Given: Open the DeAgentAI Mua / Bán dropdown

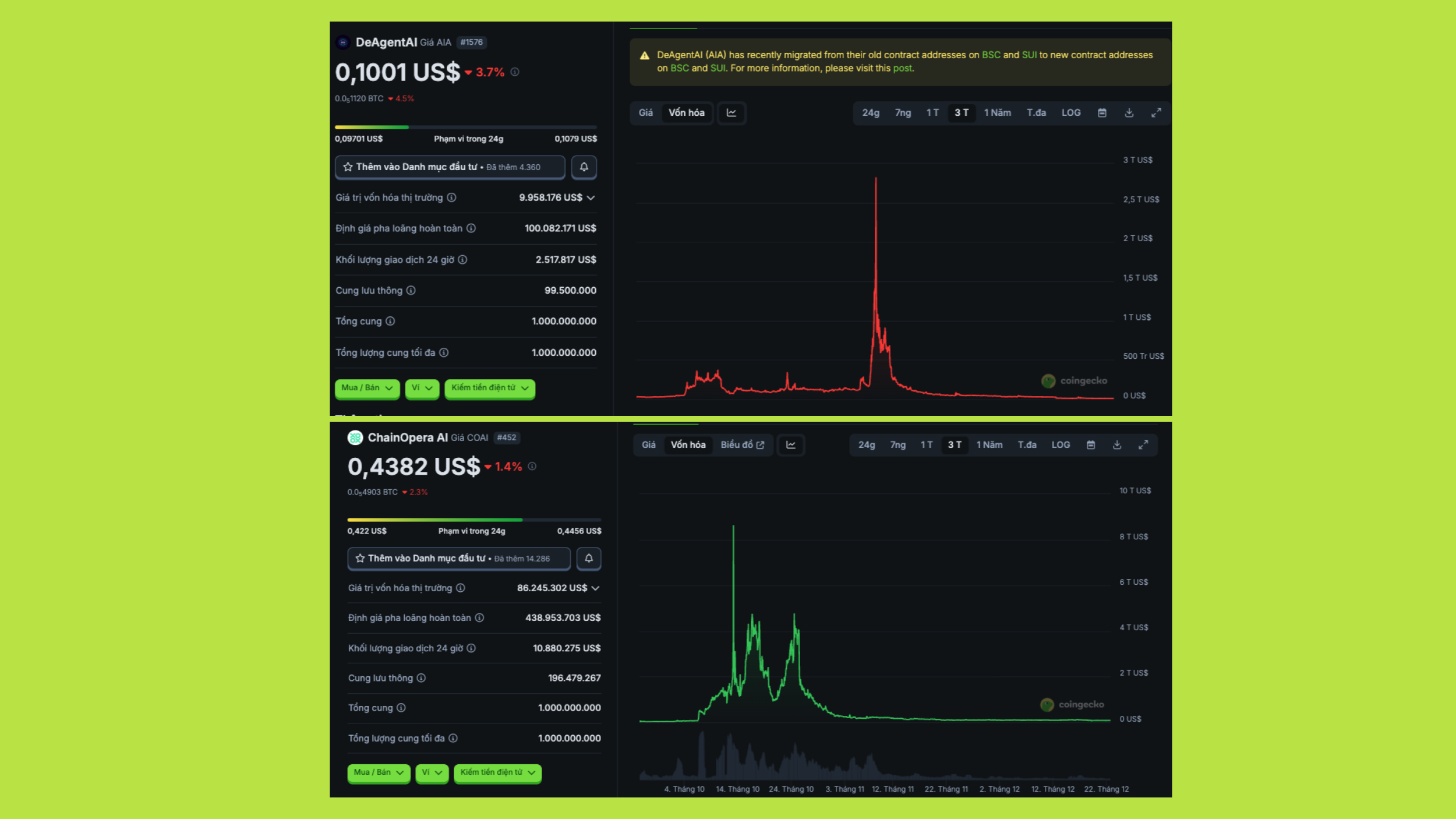Looking at the screenshot, I should coord(367,388).
